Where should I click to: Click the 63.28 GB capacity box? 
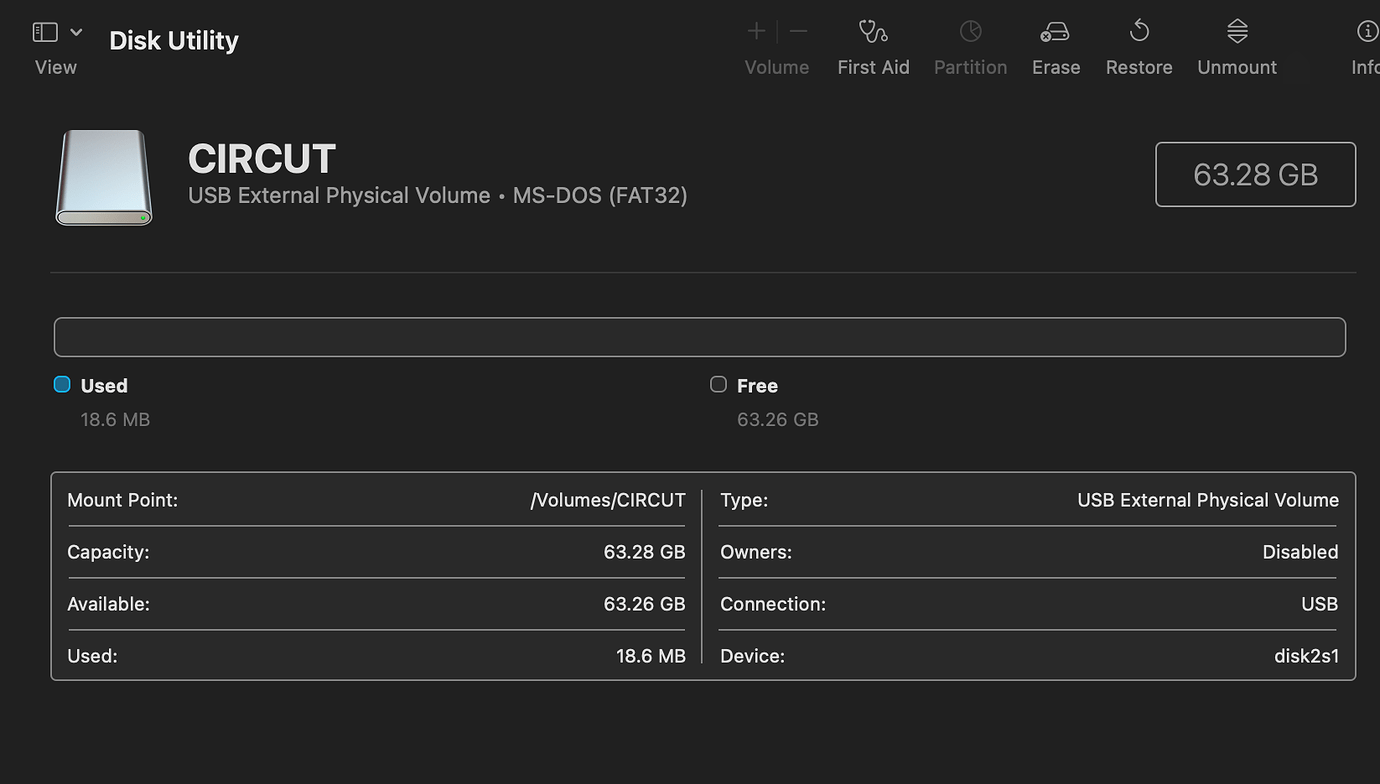coord(1255,175)
